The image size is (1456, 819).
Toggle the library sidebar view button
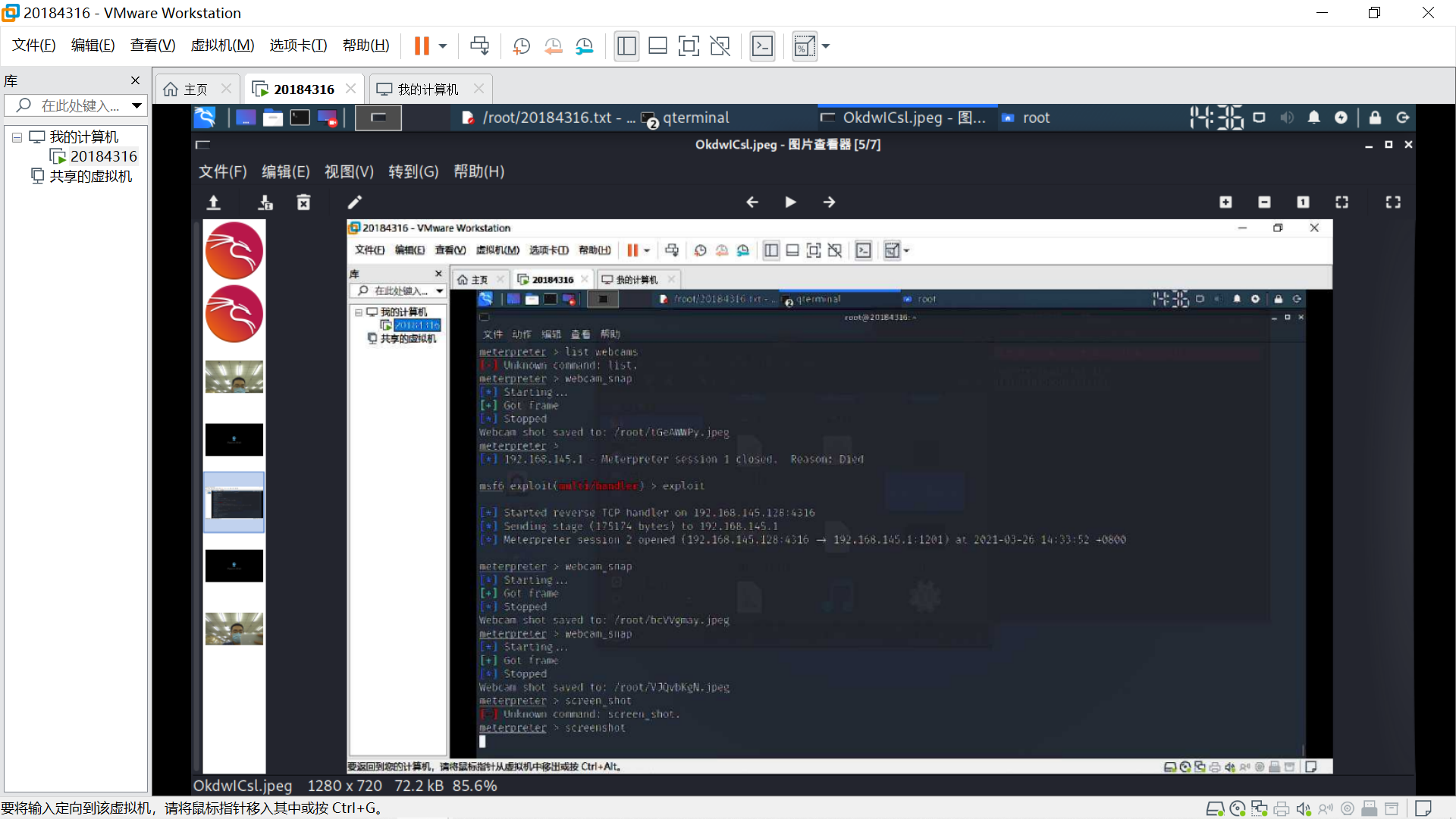pos(626,46)
